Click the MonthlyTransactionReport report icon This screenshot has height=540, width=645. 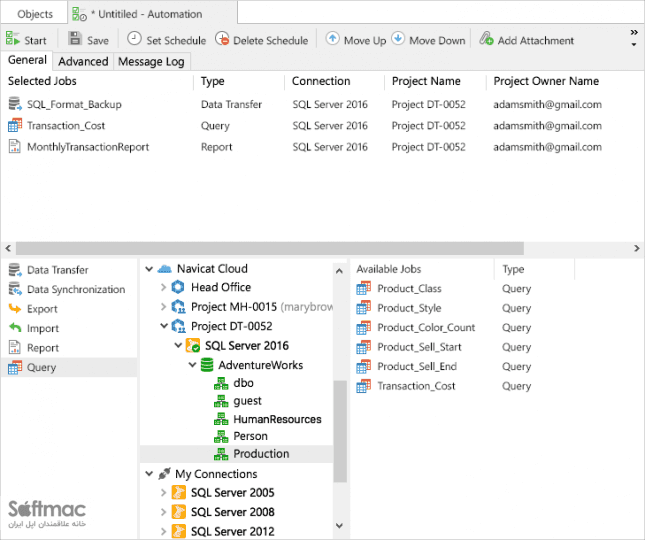click(x=15, y=147)
